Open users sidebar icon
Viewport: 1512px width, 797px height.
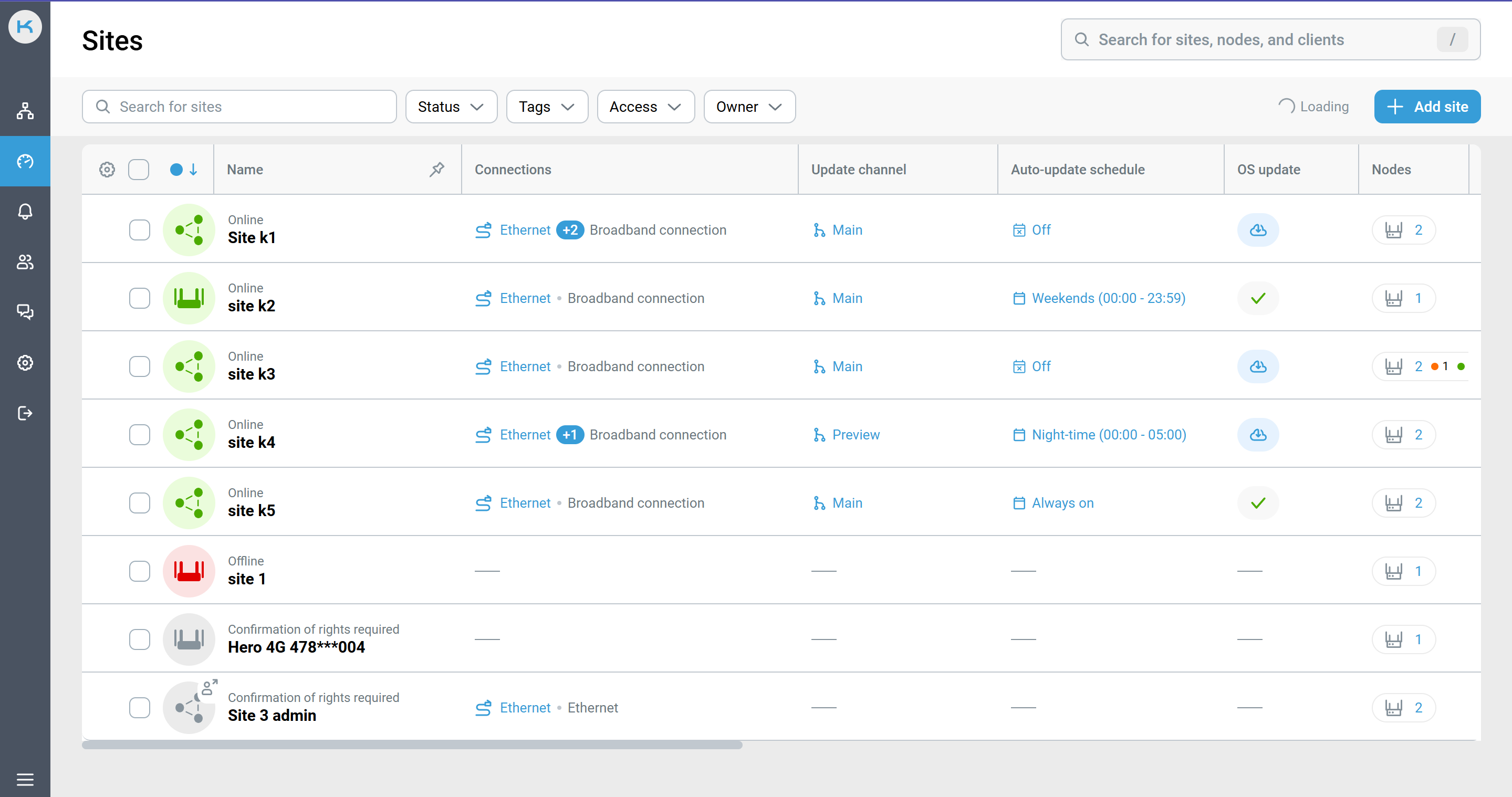25,262
